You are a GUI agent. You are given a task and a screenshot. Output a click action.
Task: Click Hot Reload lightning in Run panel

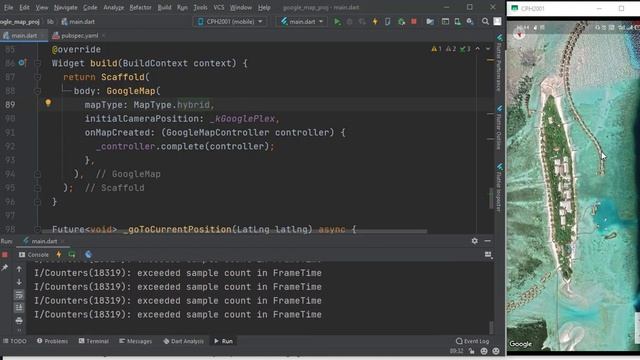59,254
